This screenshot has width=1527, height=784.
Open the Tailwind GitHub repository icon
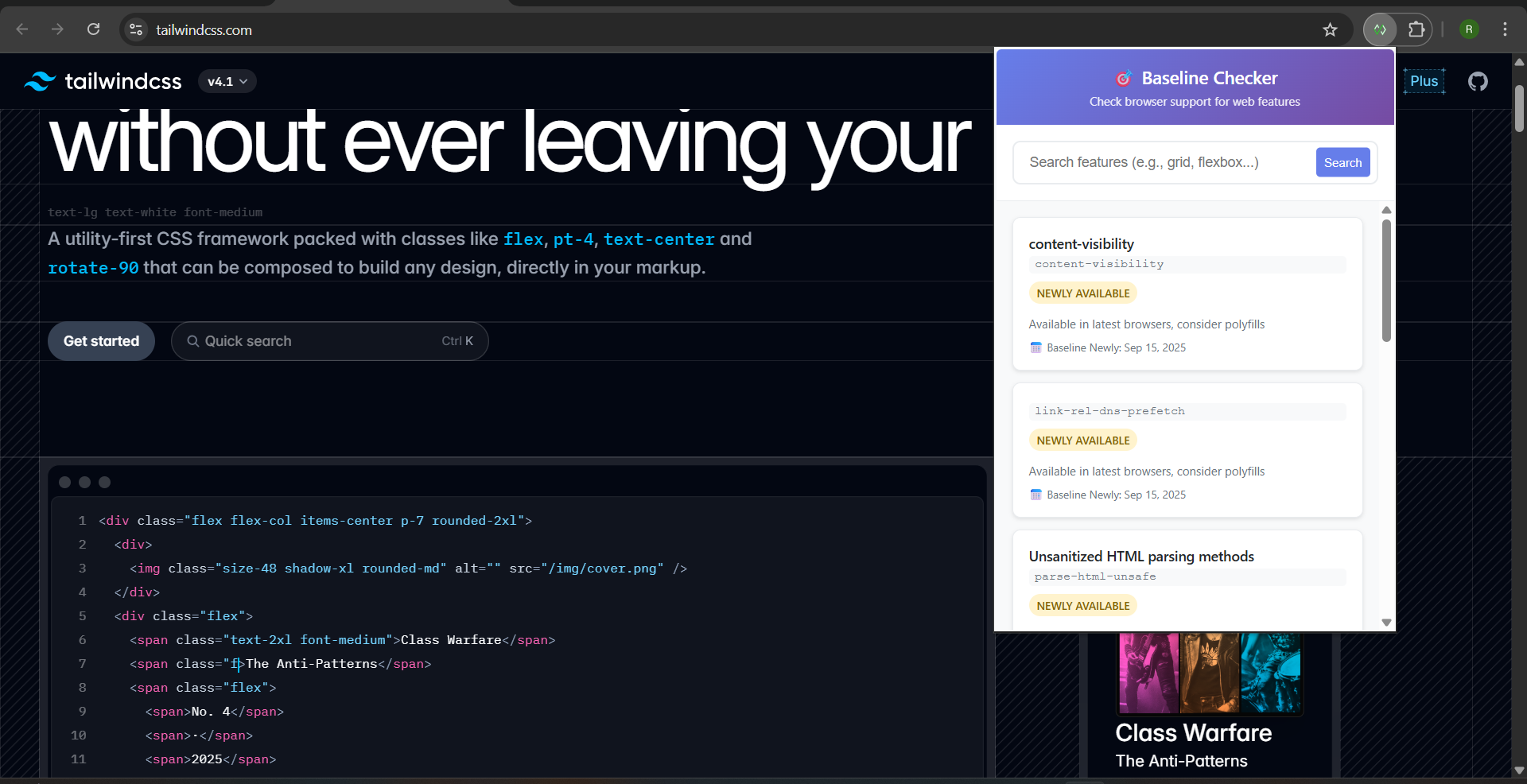click(1478, 81)
